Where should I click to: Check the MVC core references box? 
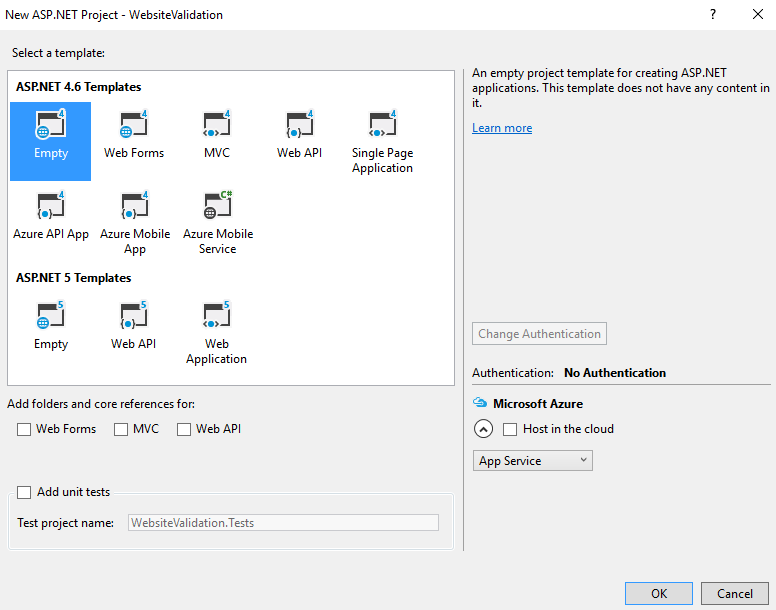click(121, 429)
